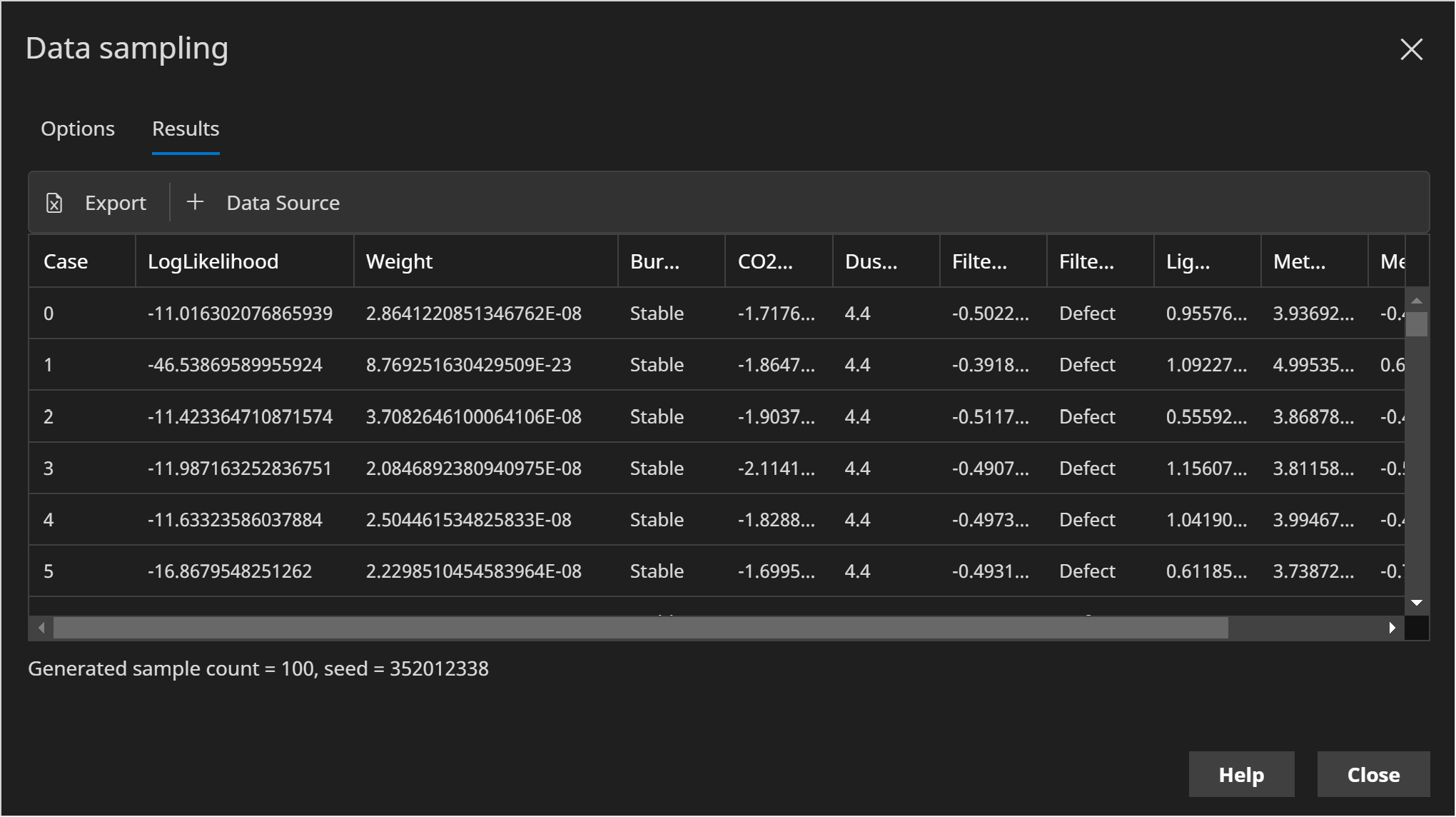
Task: Select the Case column header
Action: [x=65, y=261]
